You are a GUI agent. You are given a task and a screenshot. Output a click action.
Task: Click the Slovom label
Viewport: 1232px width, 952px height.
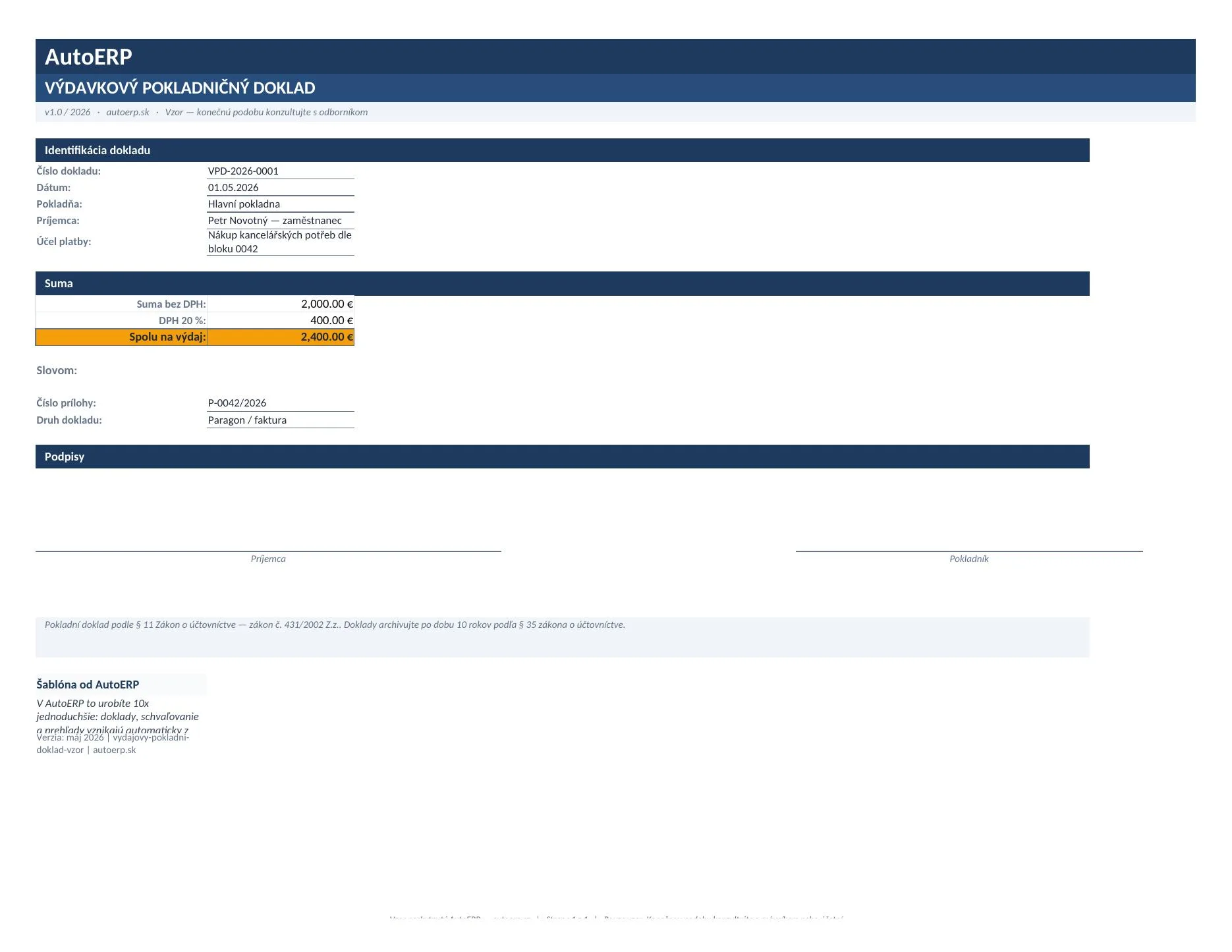pos(57,370)
